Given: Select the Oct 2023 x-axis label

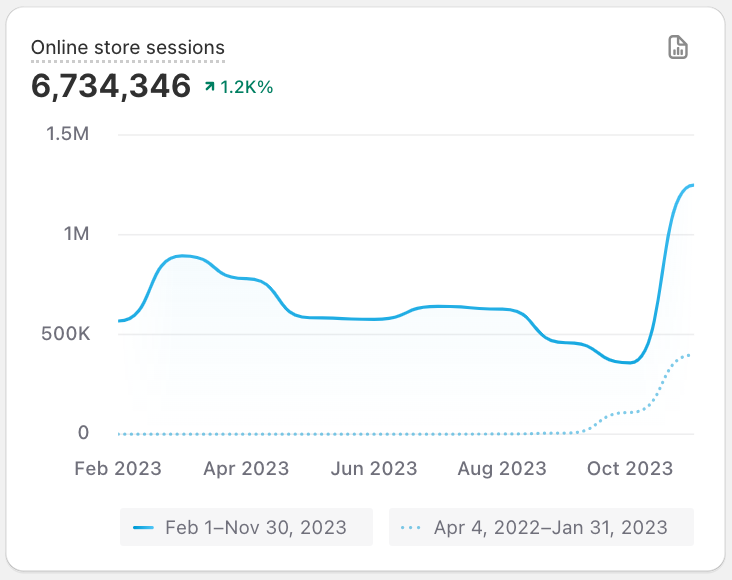Looking at the screenshot, I should click(630, 468).
